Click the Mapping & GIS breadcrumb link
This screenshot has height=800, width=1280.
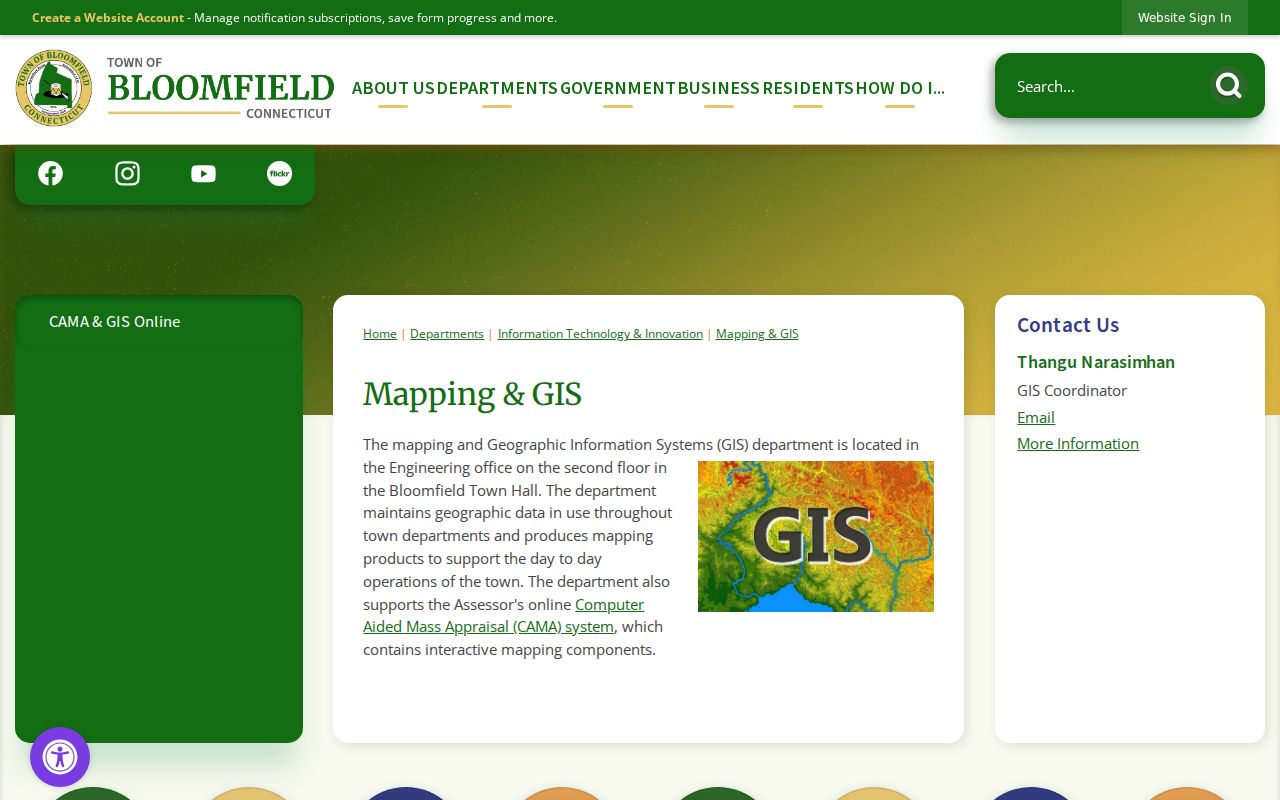757,334
